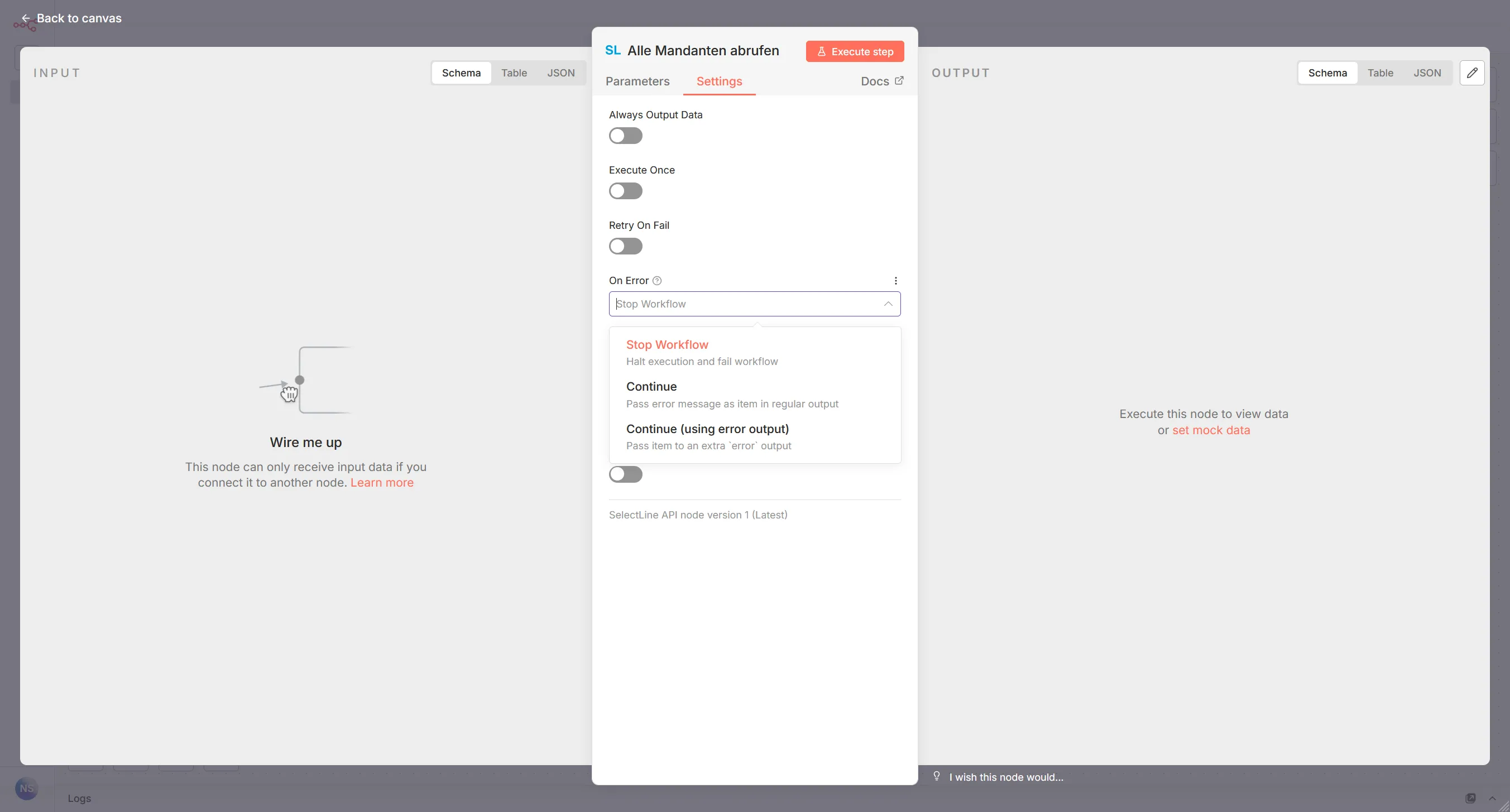Switch Input panel to JSON view

(x=561, y=73)
